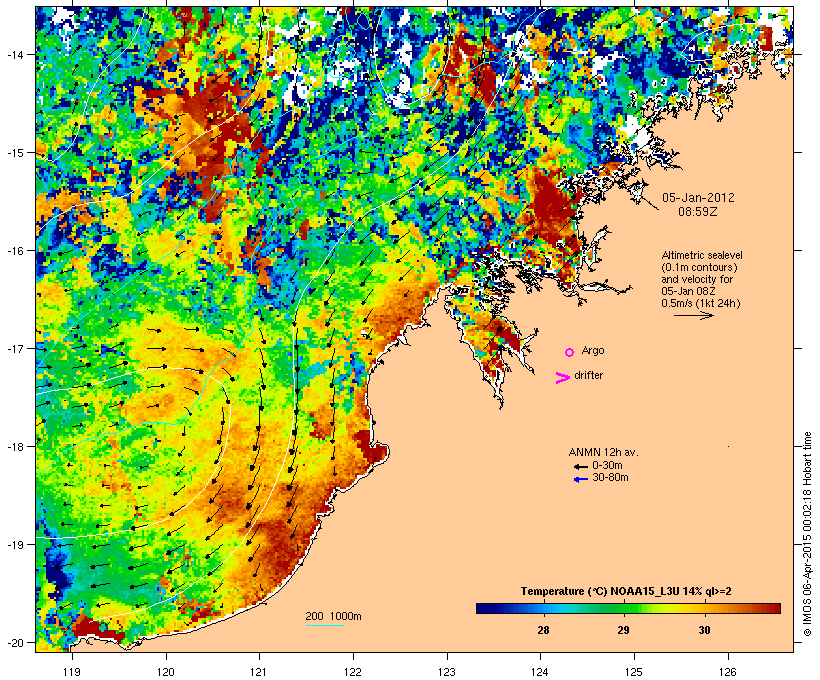Click the magenta drifter legend symbol

click(x=563, y=377)
